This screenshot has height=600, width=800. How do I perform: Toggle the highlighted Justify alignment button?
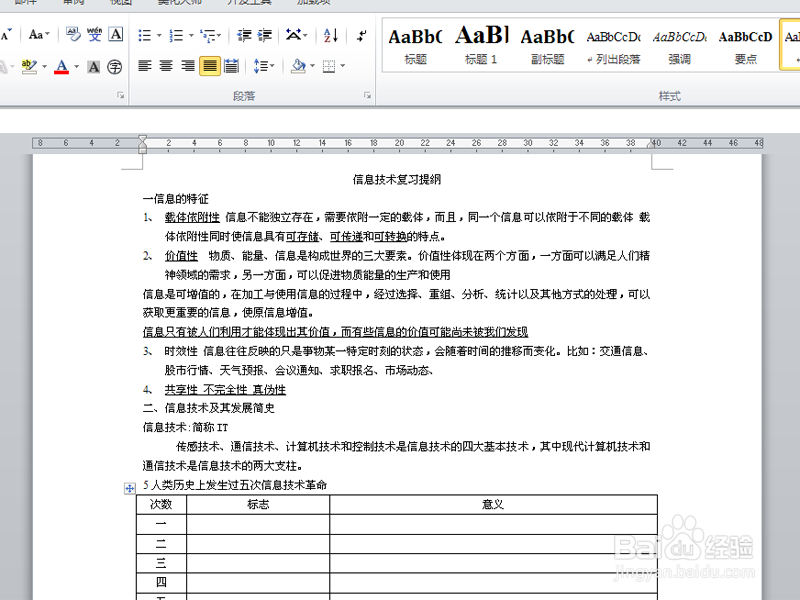point(210,66)
